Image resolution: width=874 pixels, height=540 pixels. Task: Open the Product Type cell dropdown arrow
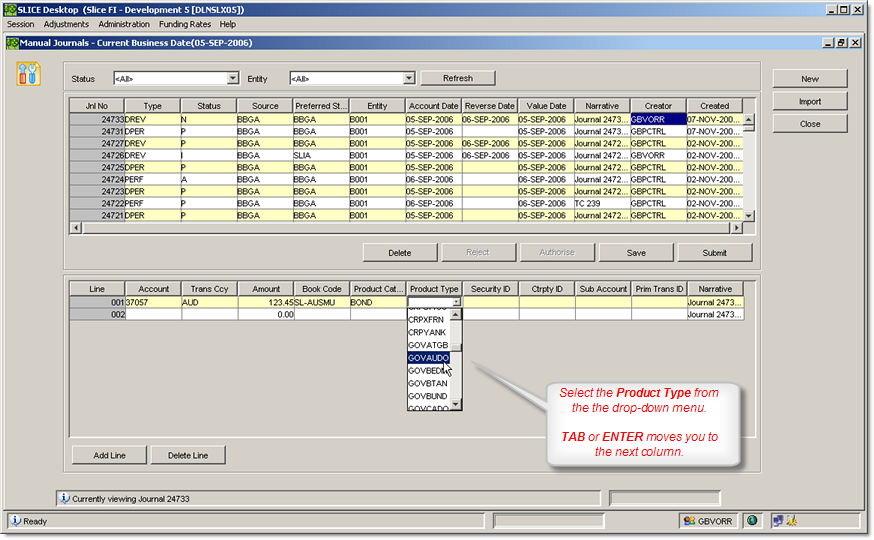(457, 302)
